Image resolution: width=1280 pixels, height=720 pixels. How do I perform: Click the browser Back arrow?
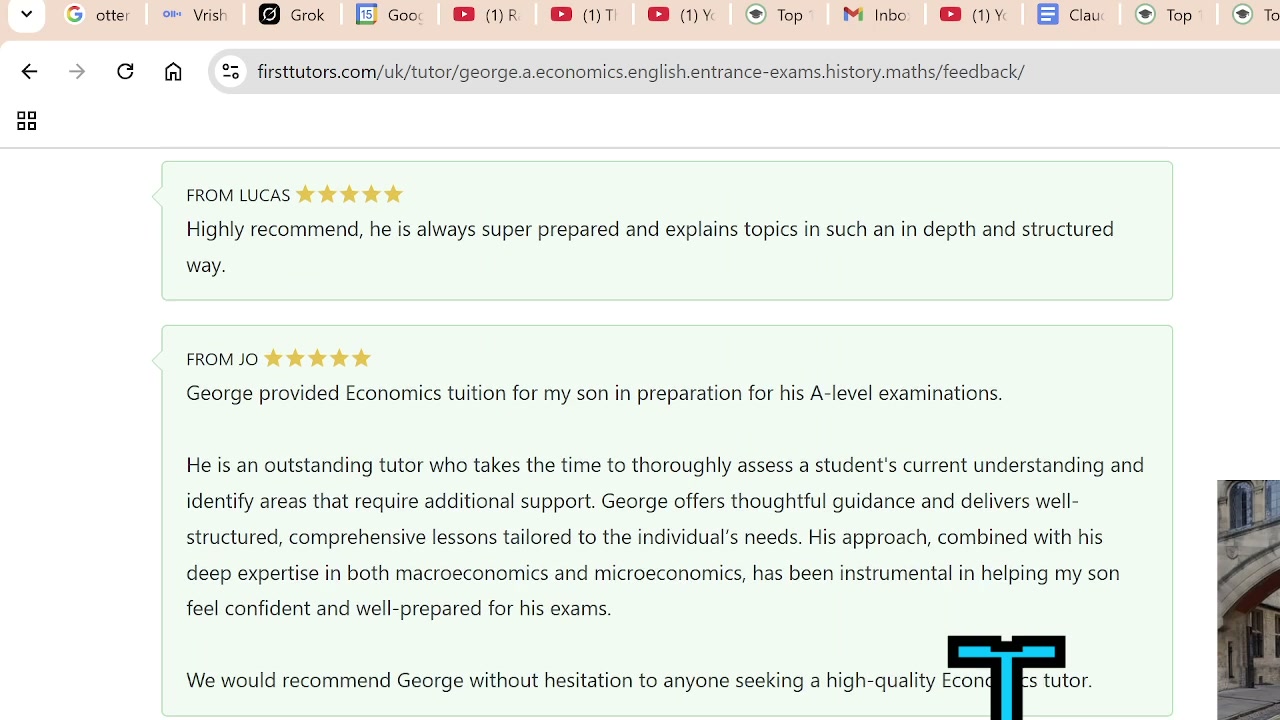29,71
